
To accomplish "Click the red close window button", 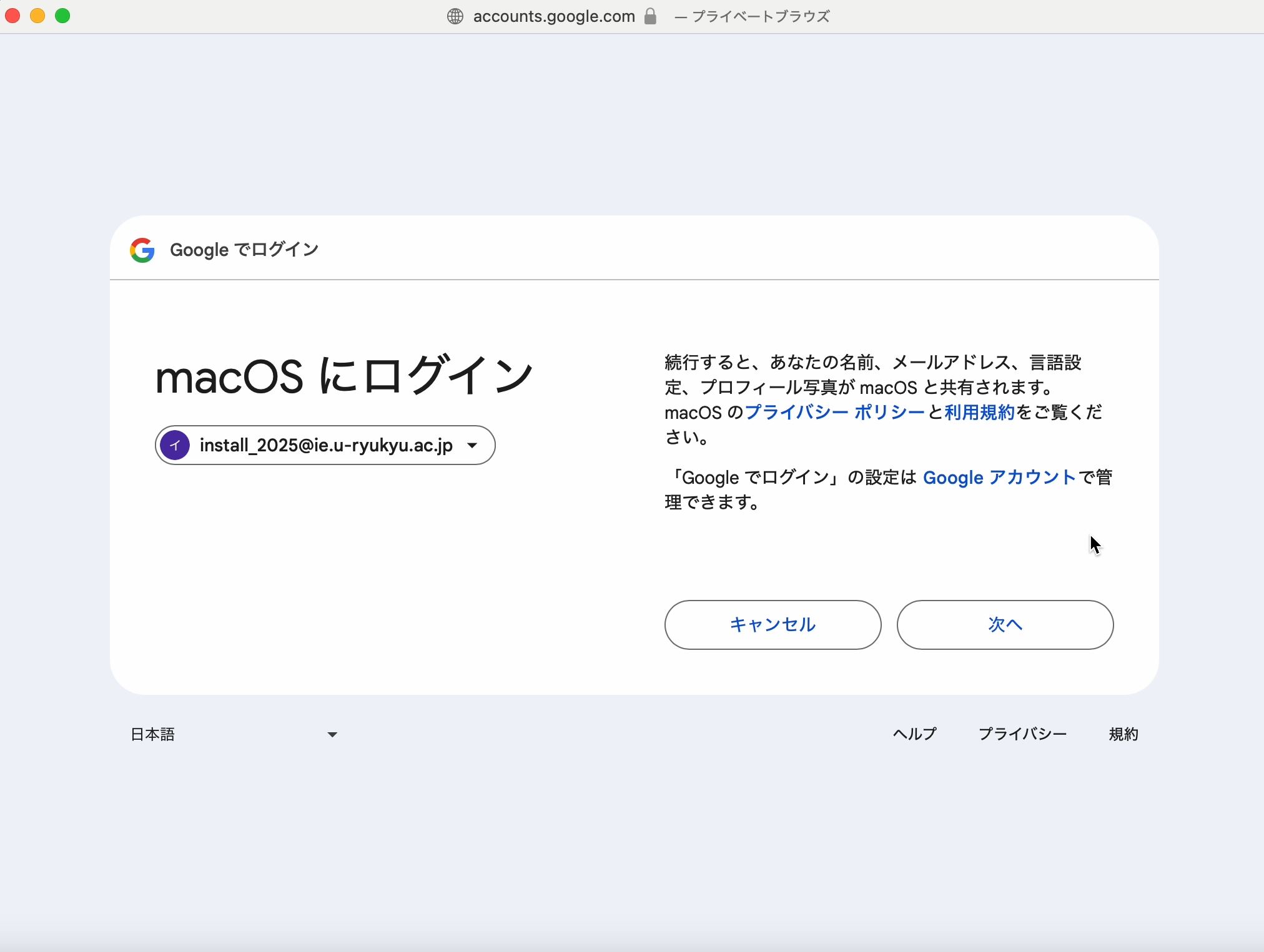I will point(12,16).
